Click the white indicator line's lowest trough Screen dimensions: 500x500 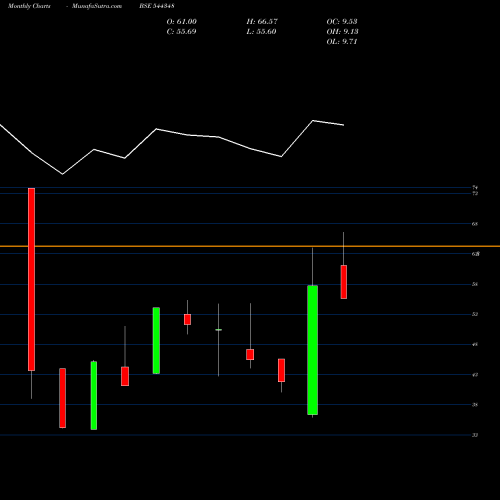pos(62,174)
